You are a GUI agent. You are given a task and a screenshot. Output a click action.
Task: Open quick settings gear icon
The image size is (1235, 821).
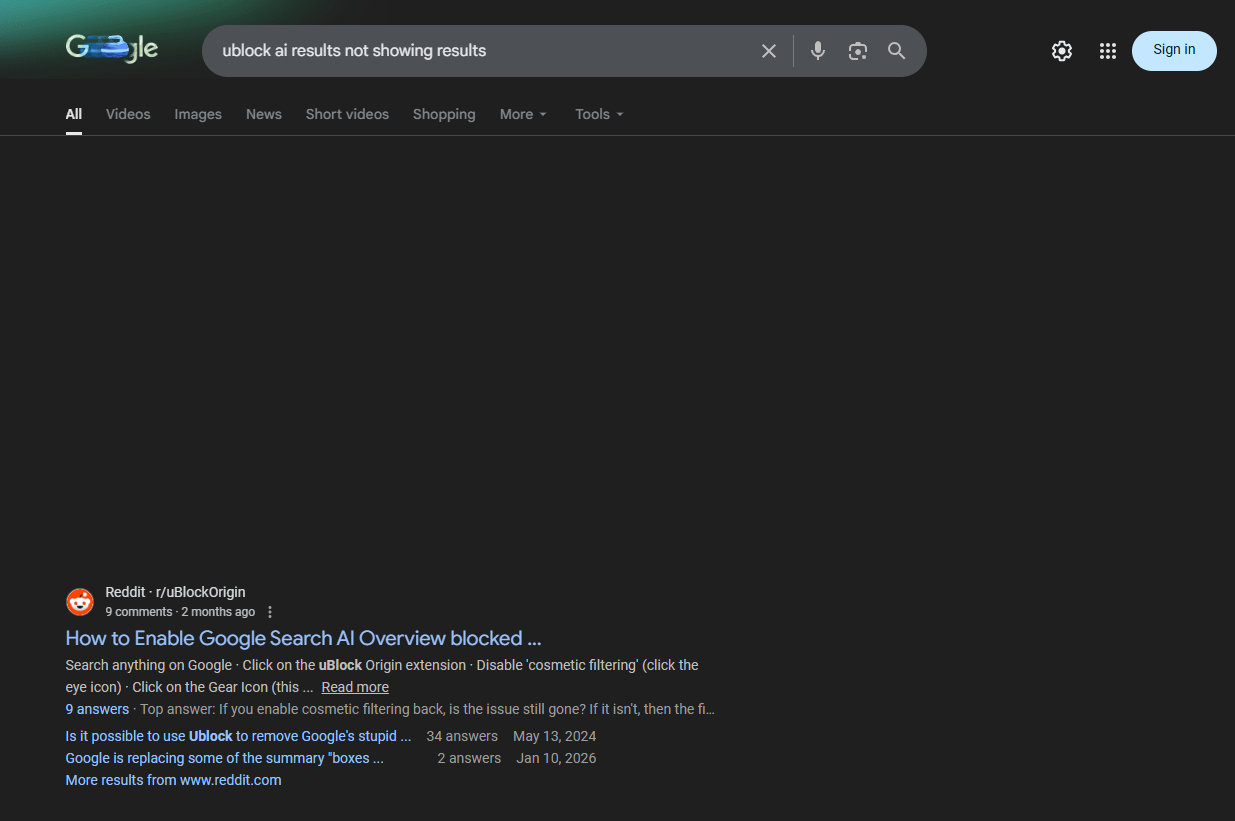pyautogui.click(x=1062, y=51)
